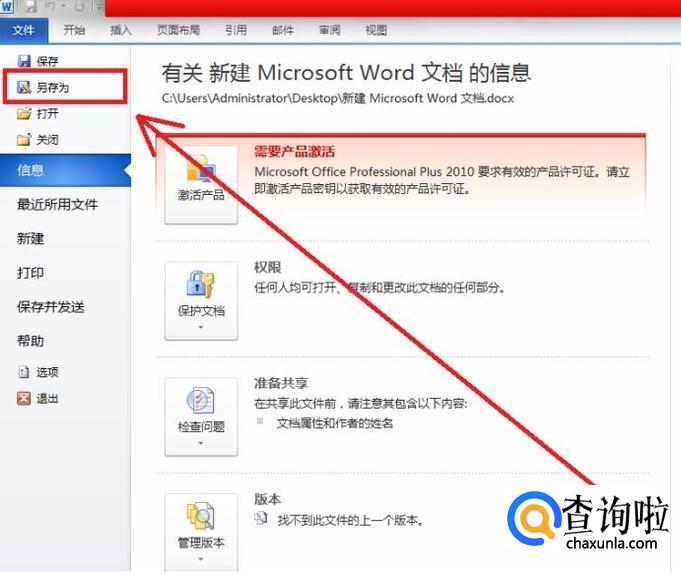Open the 页面布局 (Page Layout) tab
The height and width of the screenshot is (574, 681).
pos(179,30)
